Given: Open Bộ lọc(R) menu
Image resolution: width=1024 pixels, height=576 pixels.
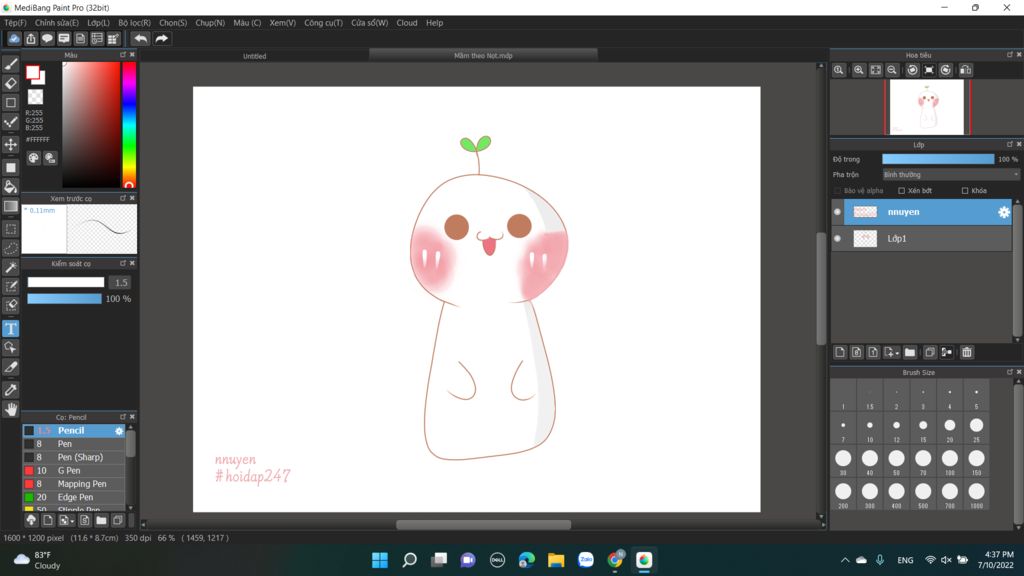Looking at the screenshot, I should 135,23.
